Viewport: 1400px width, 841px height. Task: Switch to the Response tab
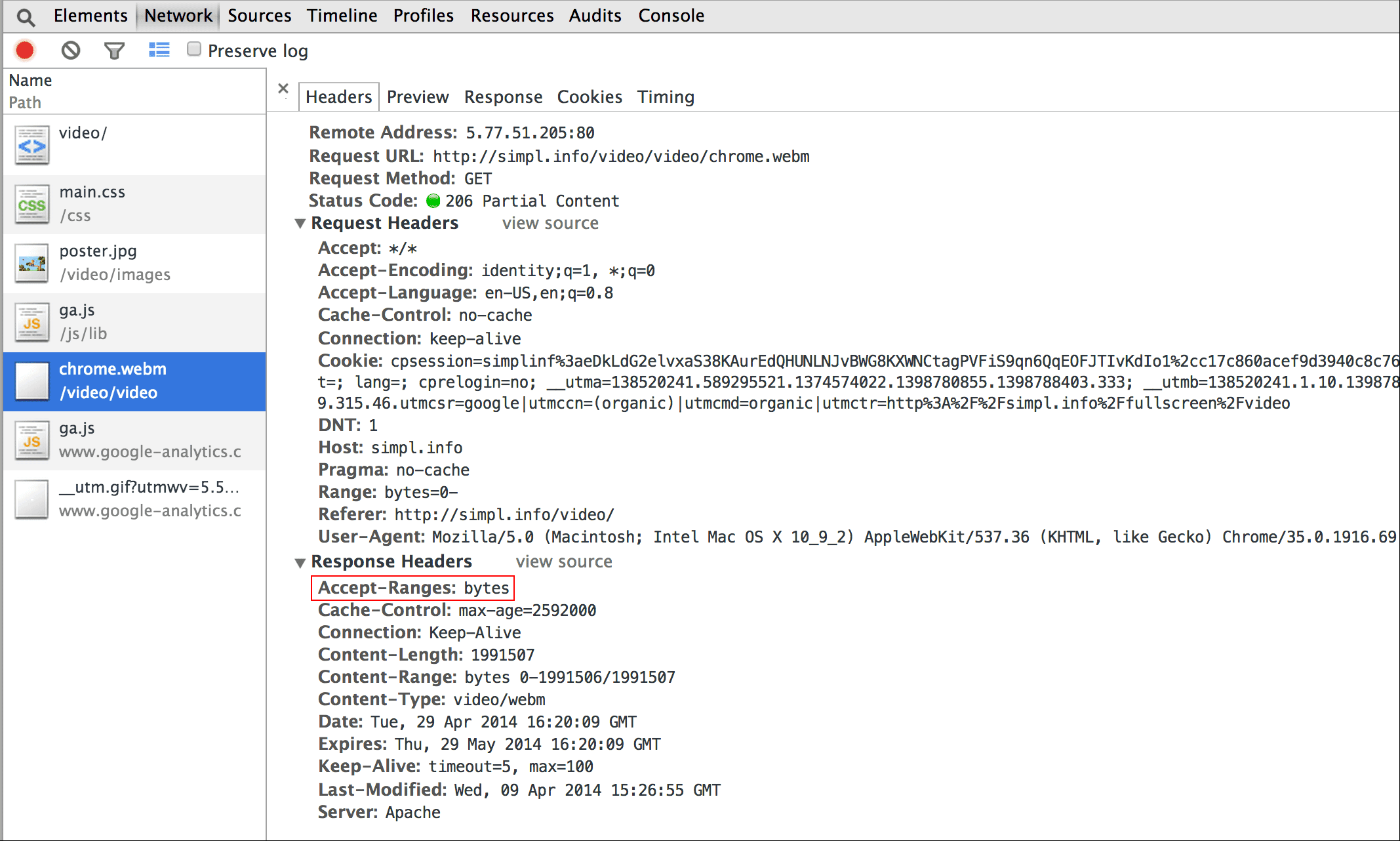pos(501,97)
